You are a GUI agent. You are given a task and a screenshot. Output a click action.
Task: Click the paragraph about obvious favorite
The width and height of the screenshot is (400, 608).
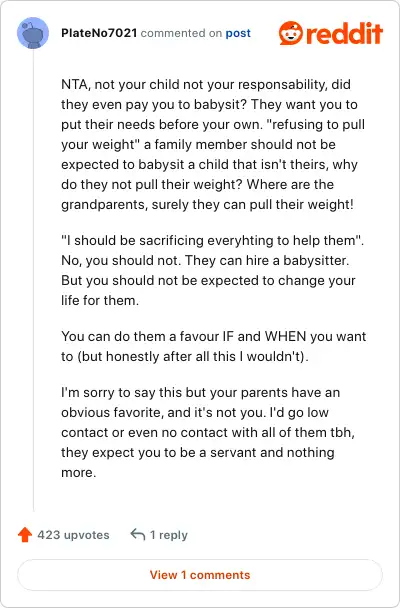coord(208,432)
